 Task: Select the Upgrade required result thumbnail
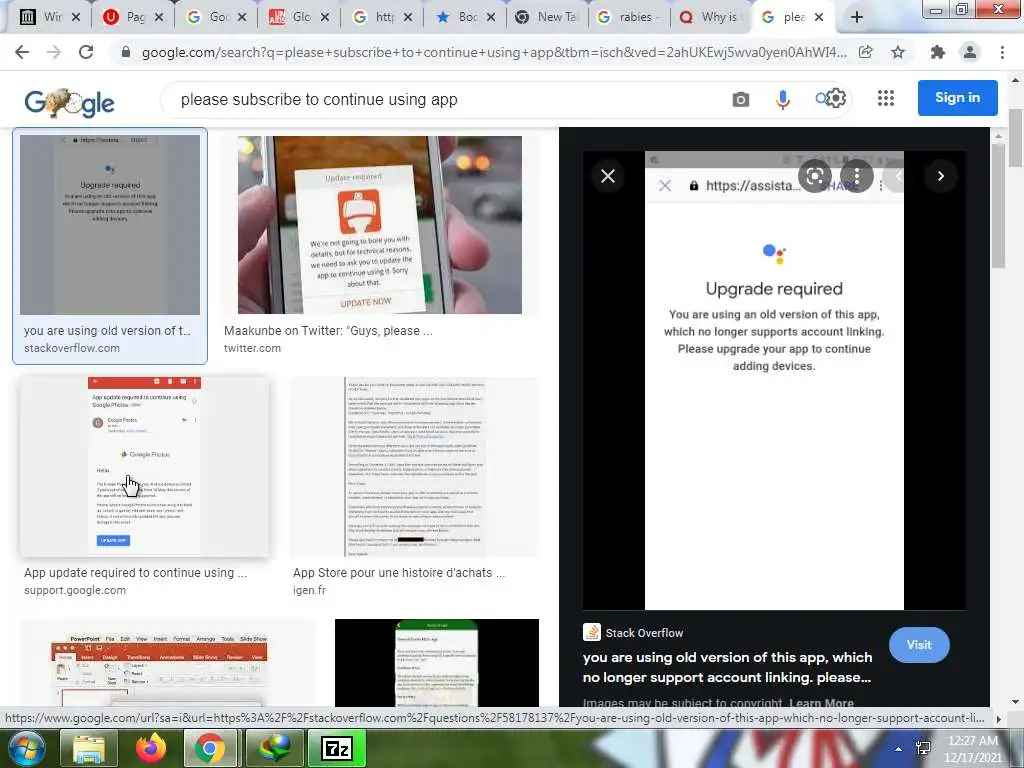click(x=110, y=225)
